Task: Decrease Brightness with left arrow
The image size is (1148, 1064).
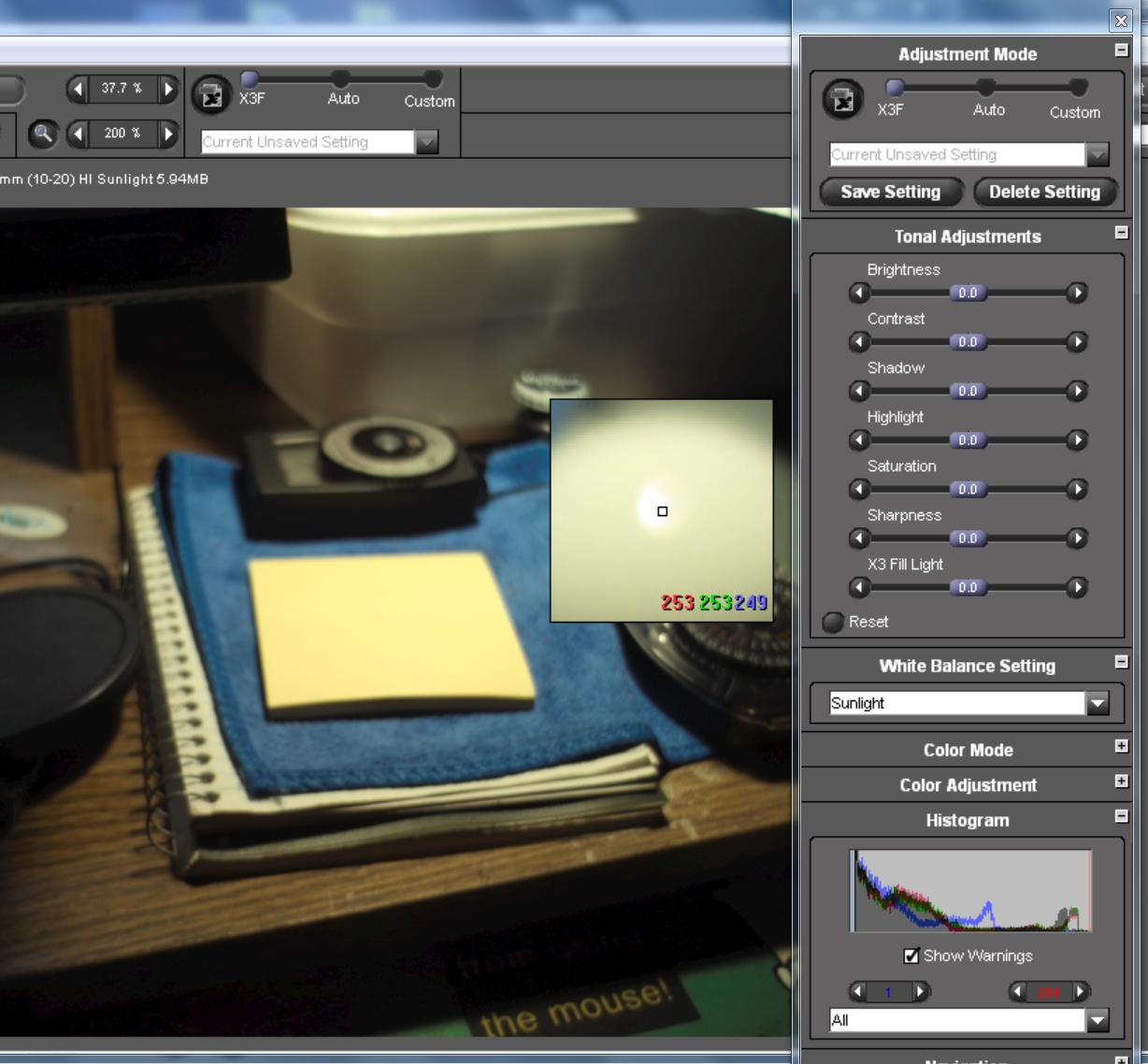Action: click(859, 294)
